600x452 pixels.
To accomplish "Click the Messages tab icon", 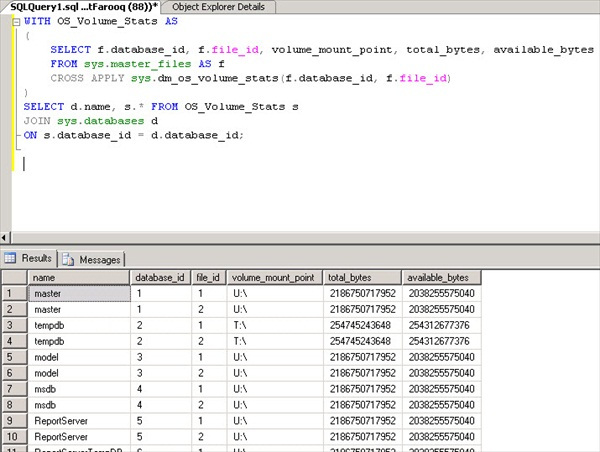I will coord(69,259).
